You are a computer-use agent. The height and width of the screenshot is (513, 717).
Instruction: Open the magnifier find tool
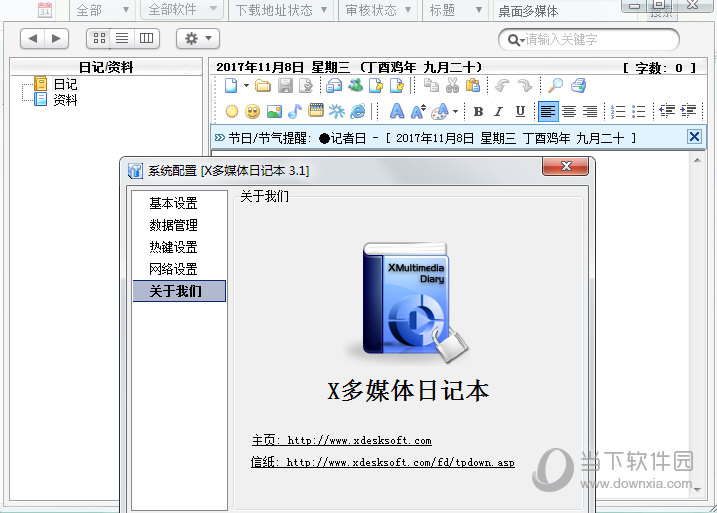pyautogui.click(x=555, y=86)
